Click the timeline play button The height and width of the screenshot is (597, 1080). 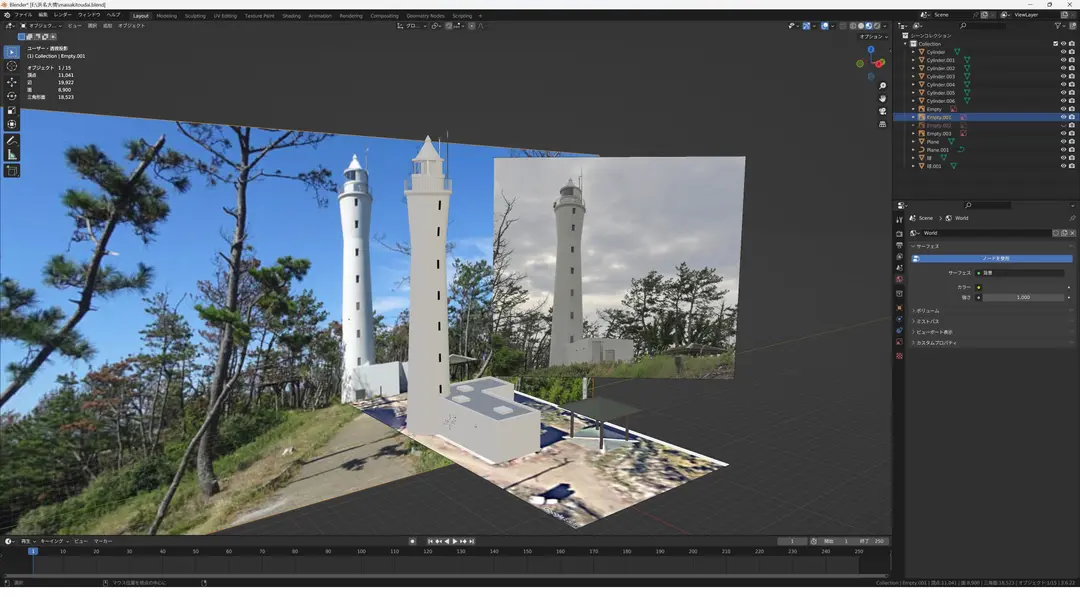click(455, 541)
